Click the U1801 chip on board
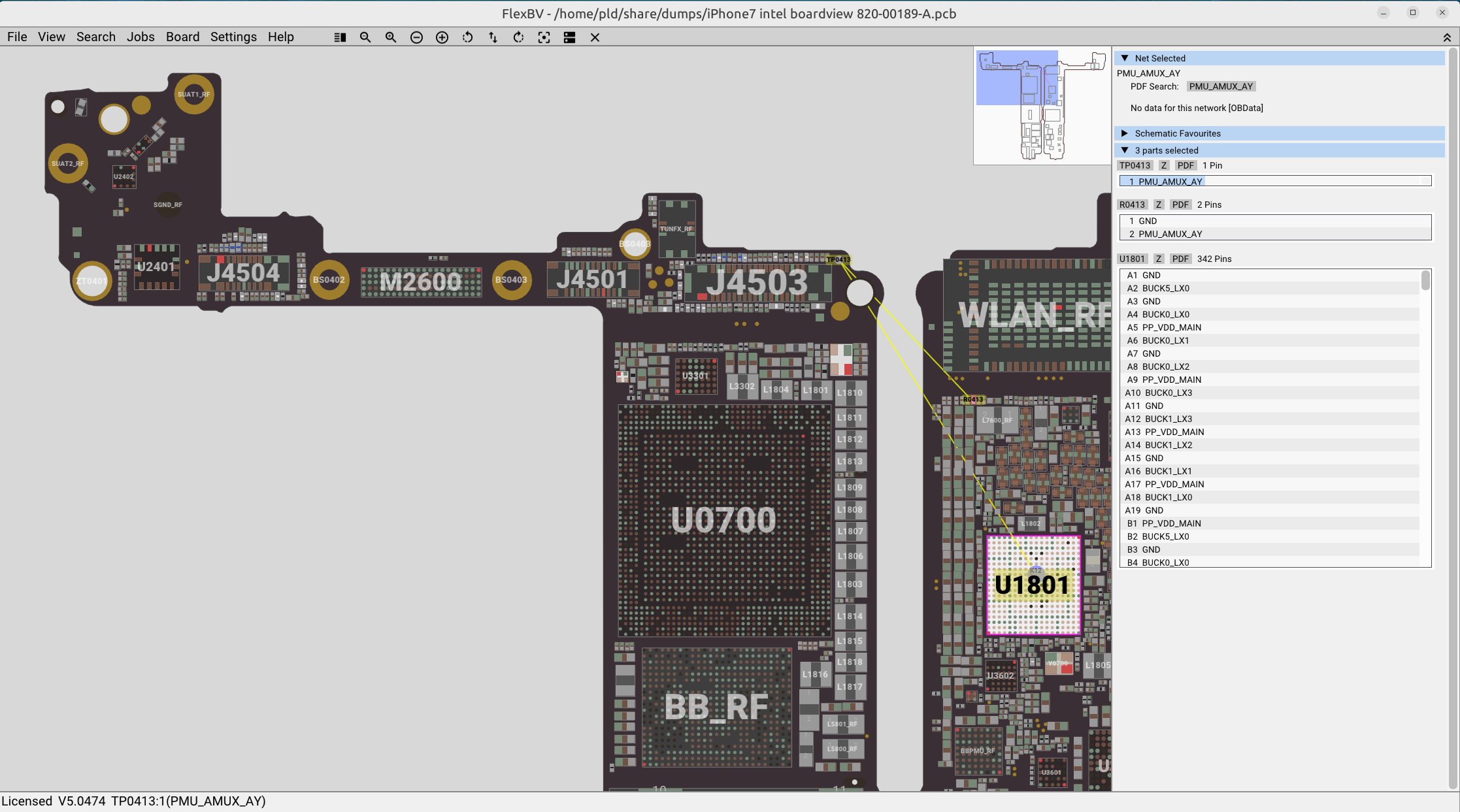Screen dimensions: 1460x812 pyautogui.click(x=1033, y=585)
